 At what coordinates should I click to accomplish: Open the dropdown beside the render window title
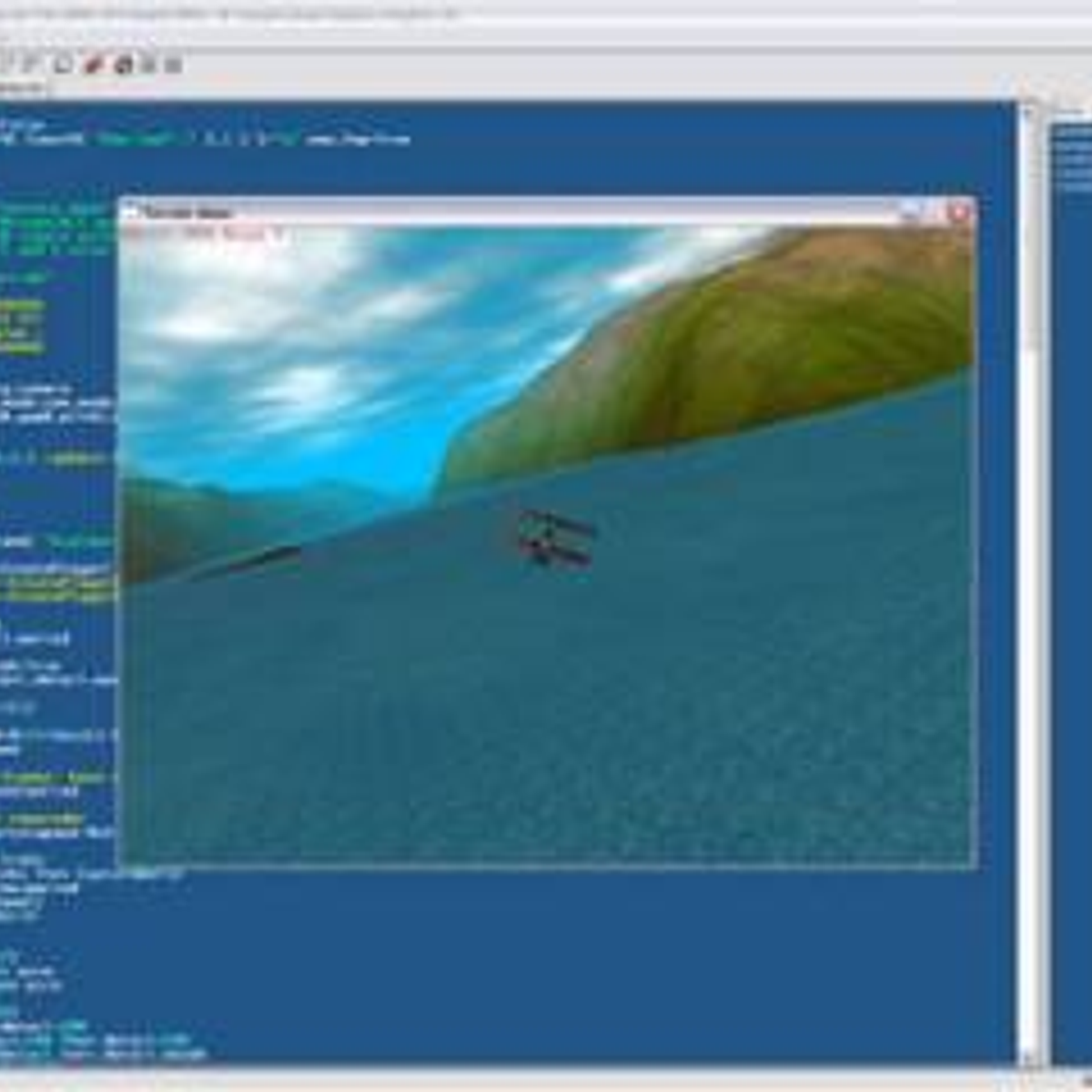click(x=279, y=233)
